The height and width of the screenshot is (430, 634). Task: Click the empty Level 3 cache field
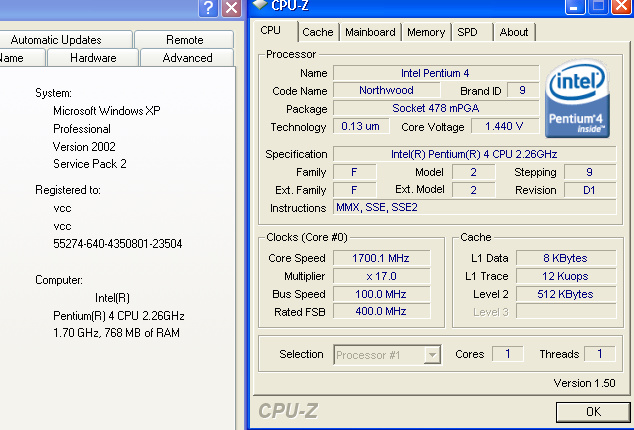[566, 311]
